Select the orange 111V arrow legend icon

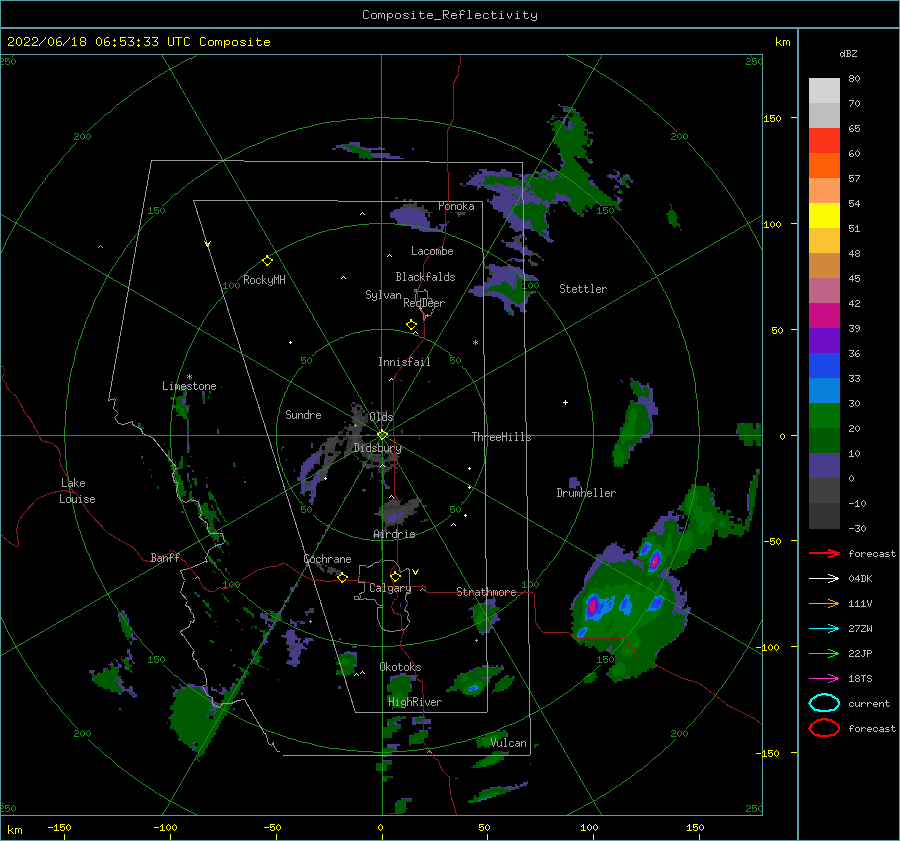tap(824, 603)
